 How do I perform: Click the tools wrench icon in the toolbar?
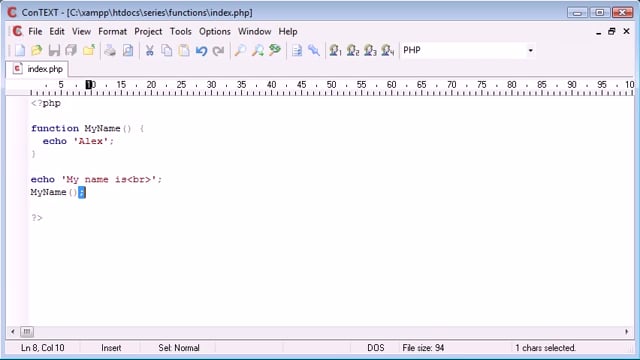click(x=314, y=50)
